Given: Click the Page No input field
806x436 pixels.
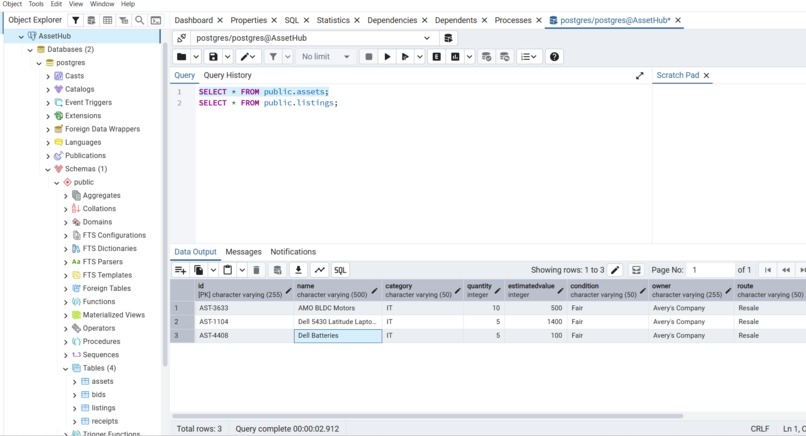Looking at the screenshot, I should (x=711, y=270).
